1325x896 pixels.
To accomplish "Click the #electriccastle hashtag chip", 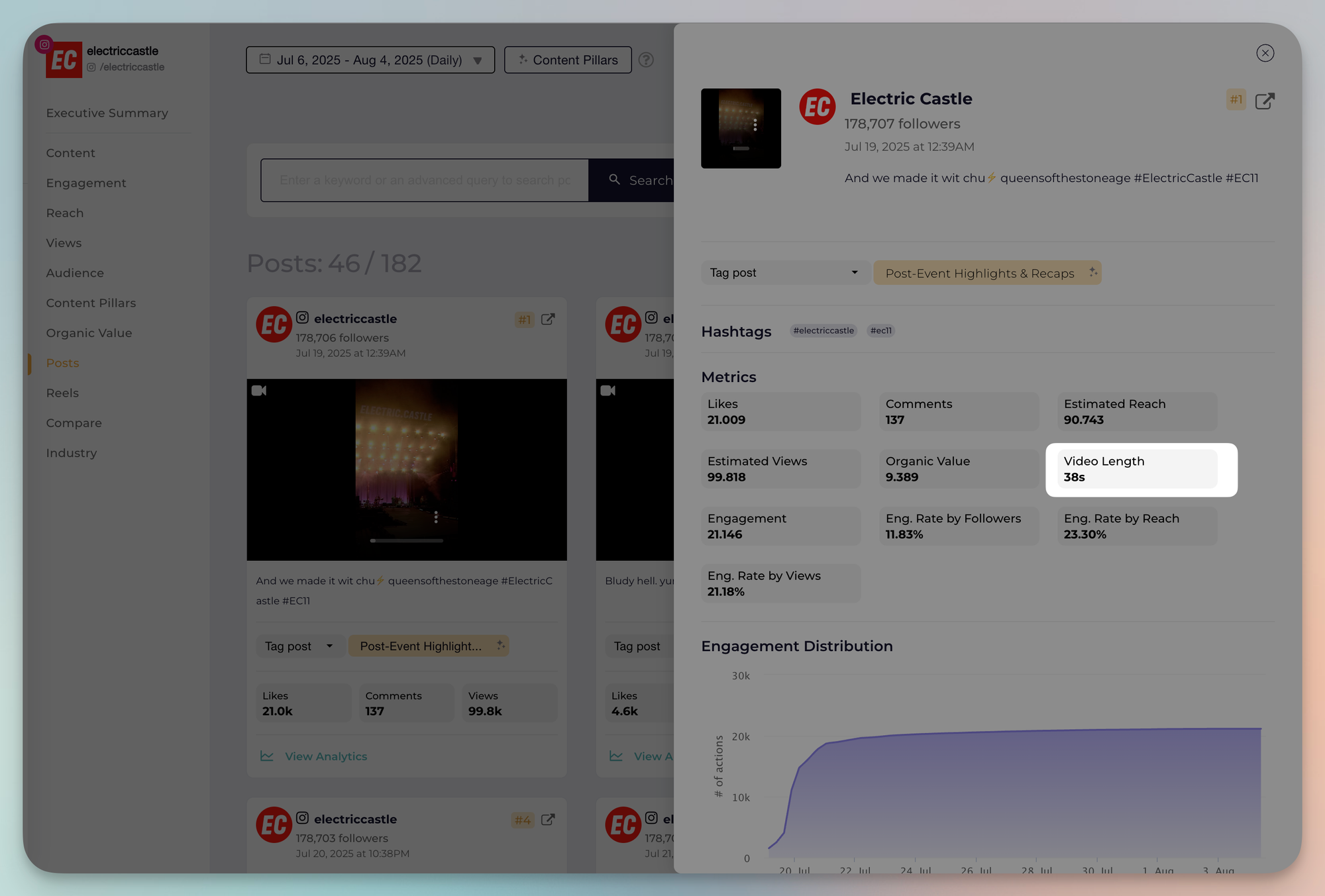I will [823, 330].
